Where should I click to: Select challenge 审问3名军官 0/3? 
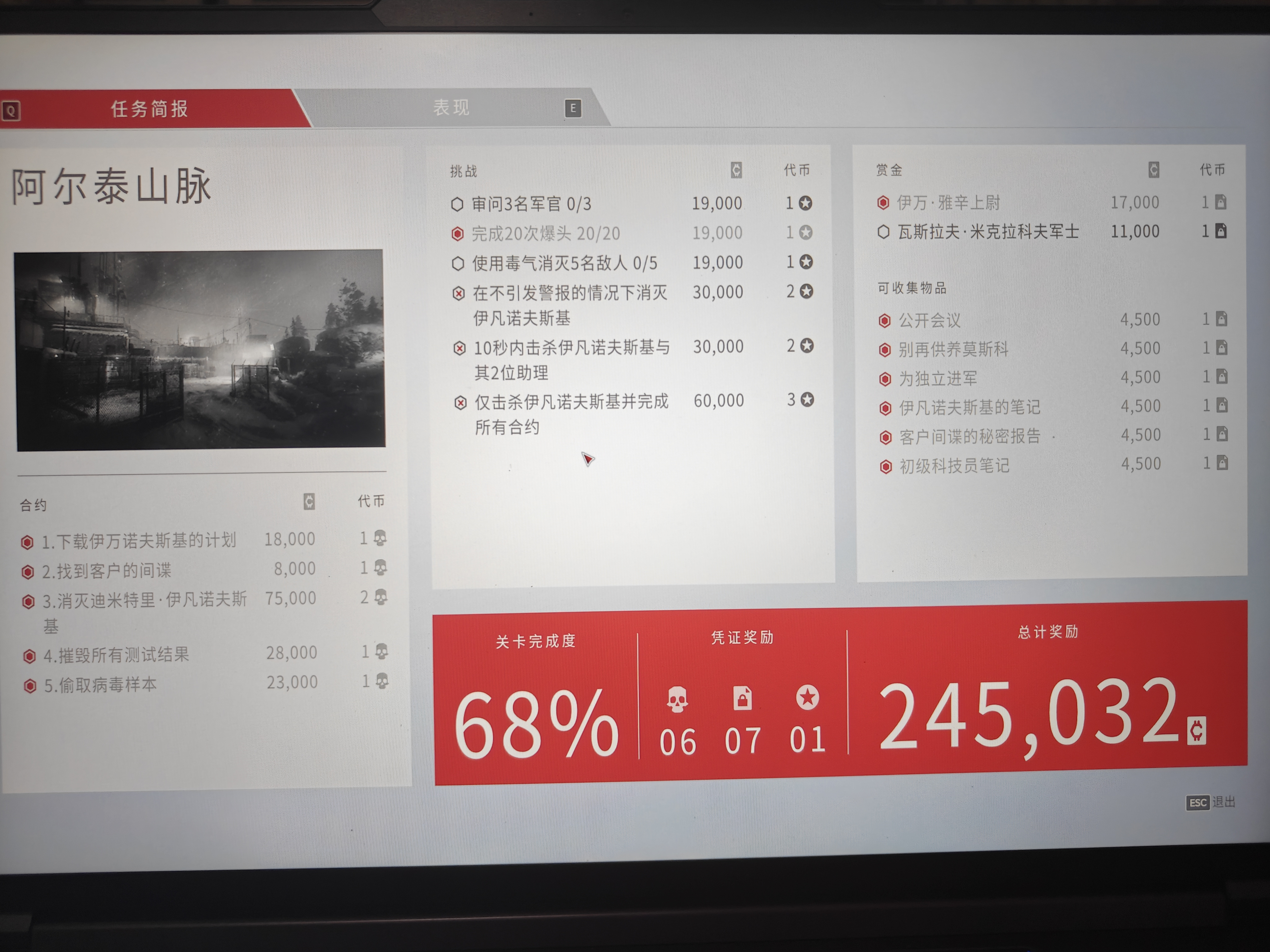pos(632,204)
